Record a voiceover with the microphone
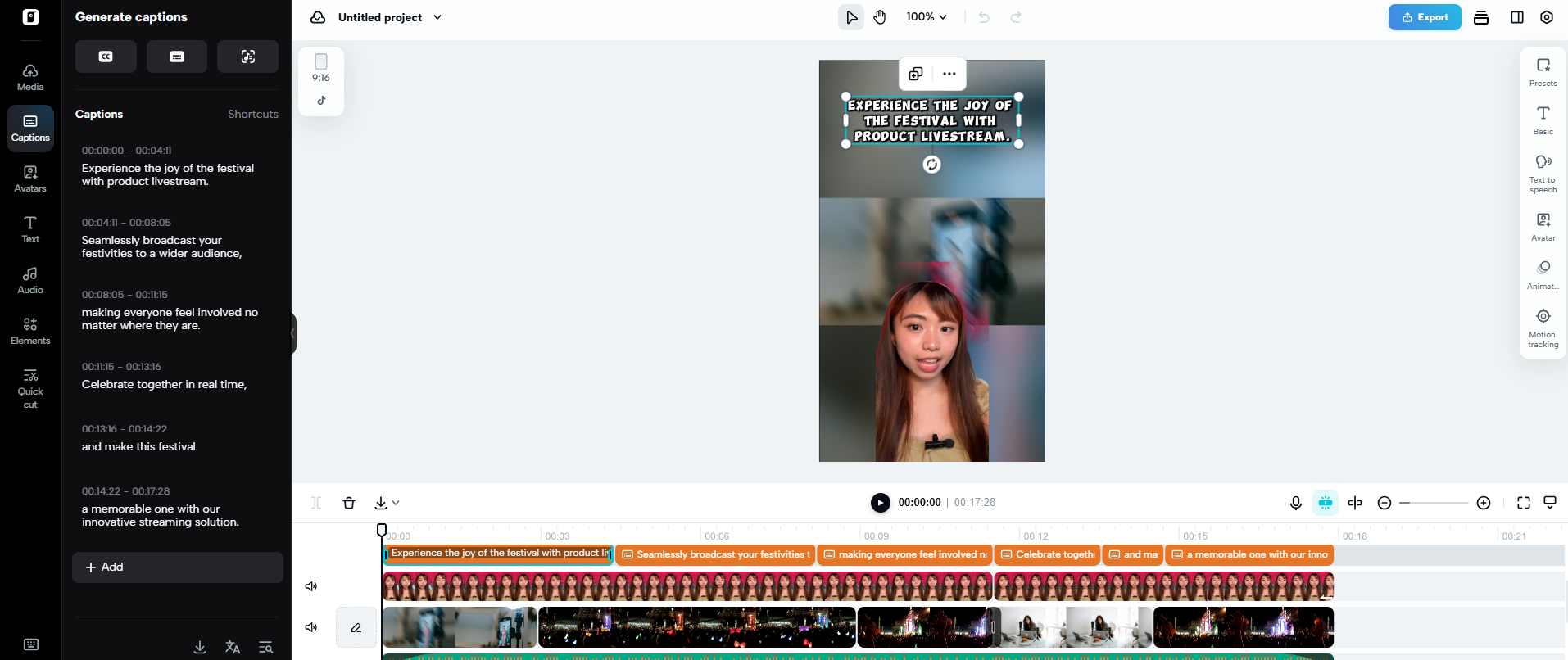Image resolution: width=1568 pixels, height=660 pixels. (1296, 503)
